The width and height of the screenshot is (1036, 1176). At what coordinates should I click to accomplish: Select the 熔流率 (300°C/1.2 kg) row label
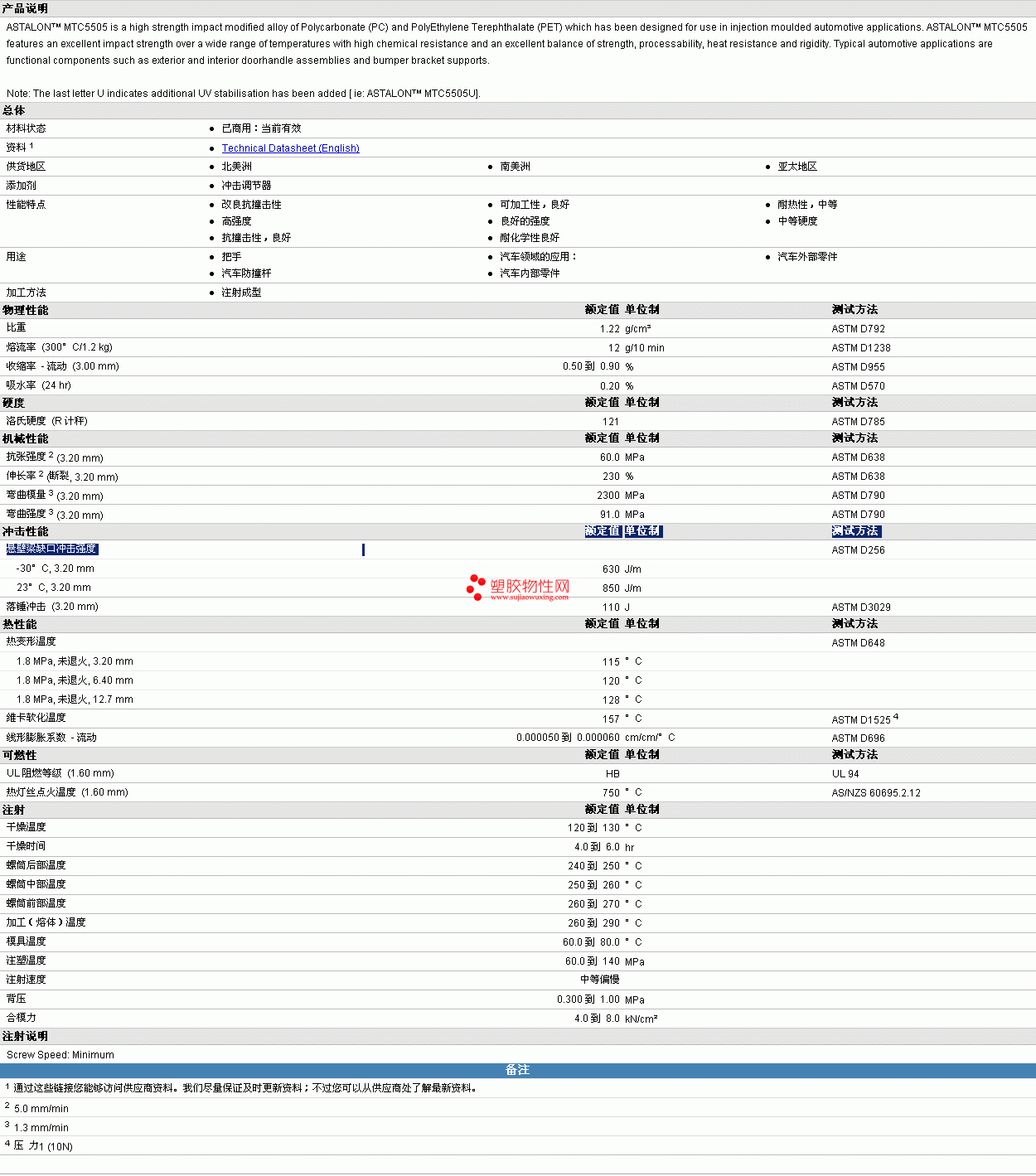60,347
